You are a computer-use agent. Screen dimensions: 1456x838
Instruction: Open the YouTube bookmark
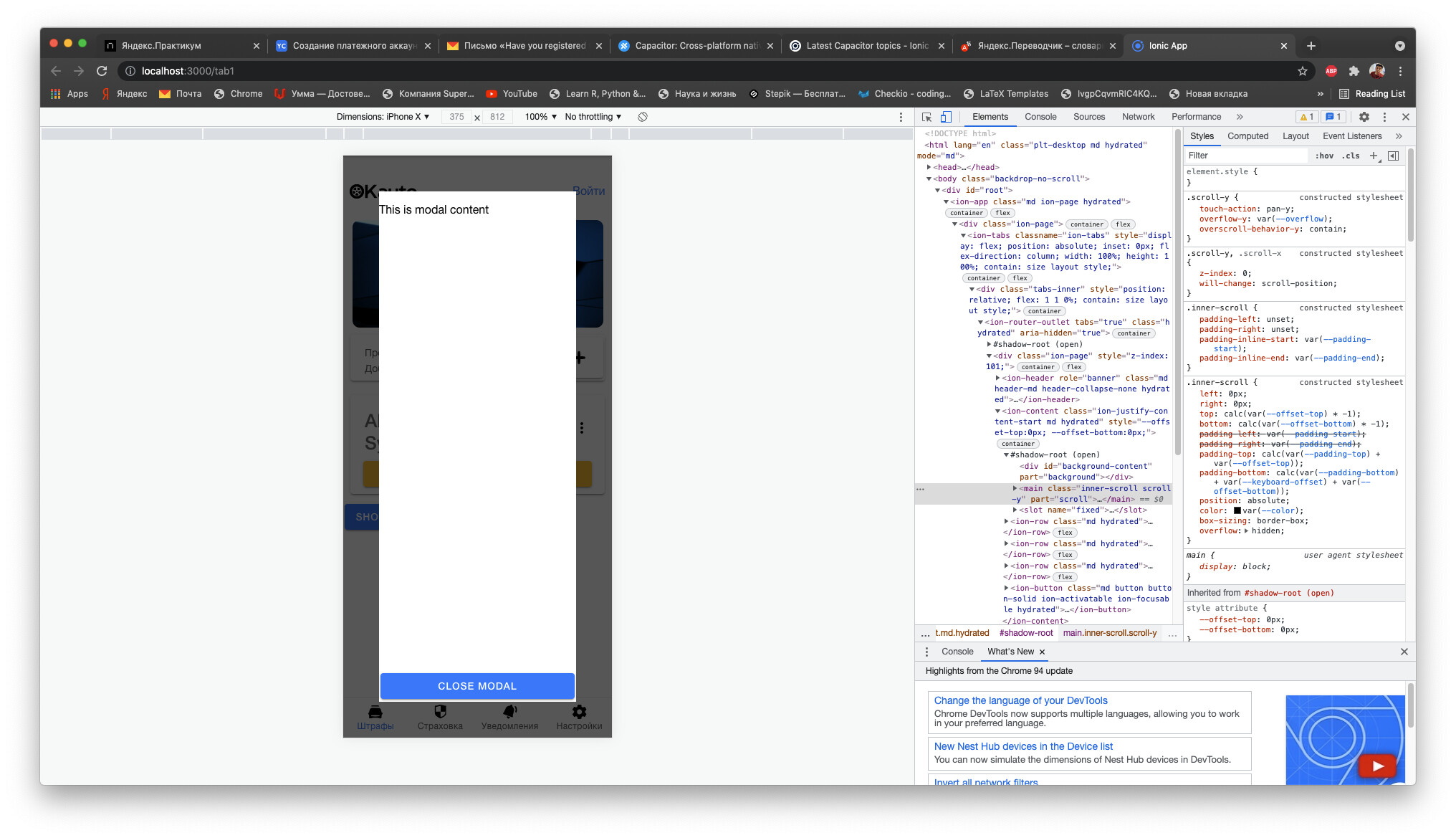point(512,94)
